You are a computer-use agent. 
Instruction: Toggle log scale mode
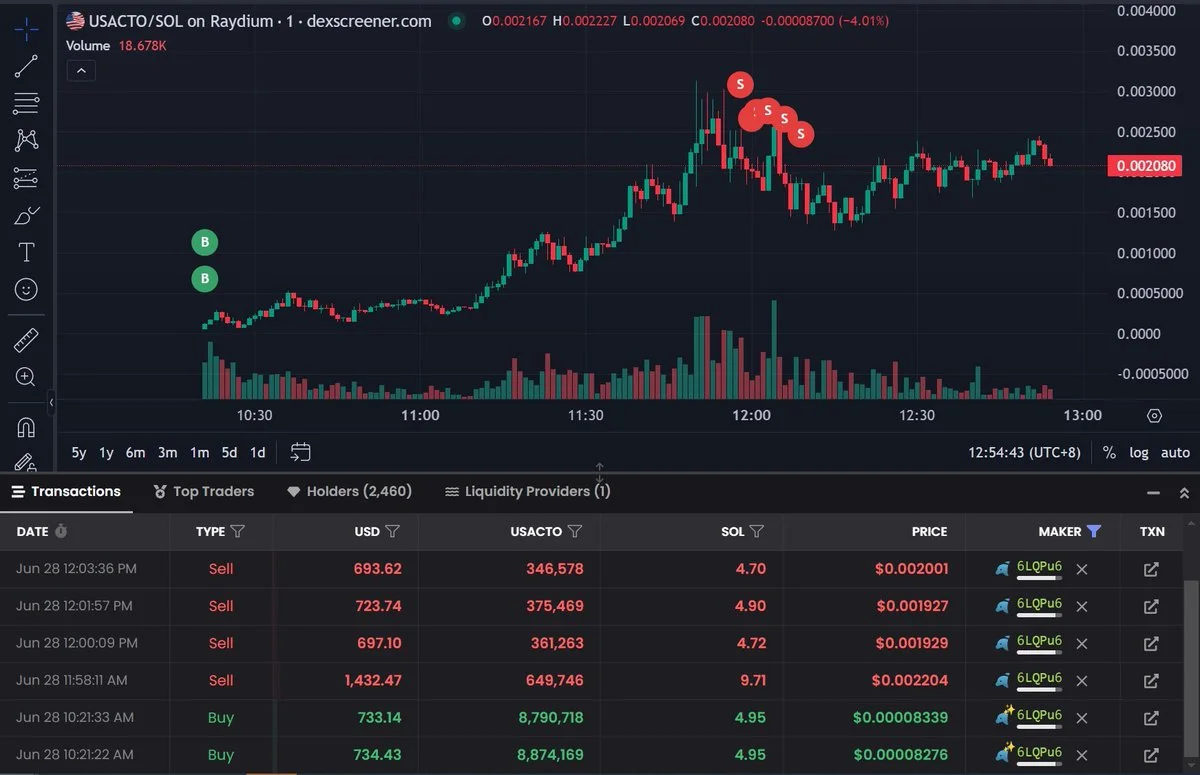(x=1139, y=452)
